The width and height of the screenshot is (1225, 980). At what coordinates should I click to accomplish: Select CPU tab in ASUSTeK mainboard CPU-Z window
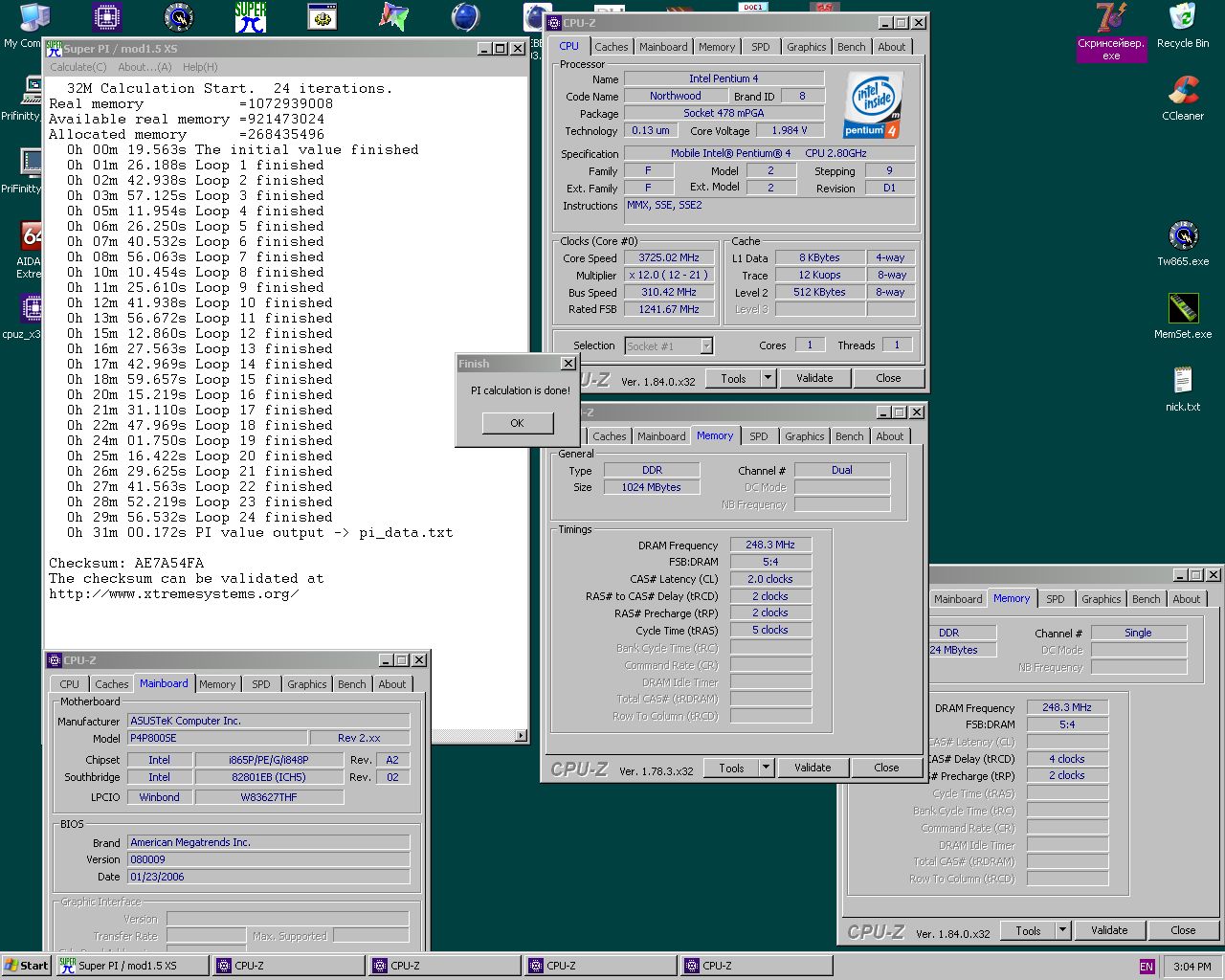(69, 684)
